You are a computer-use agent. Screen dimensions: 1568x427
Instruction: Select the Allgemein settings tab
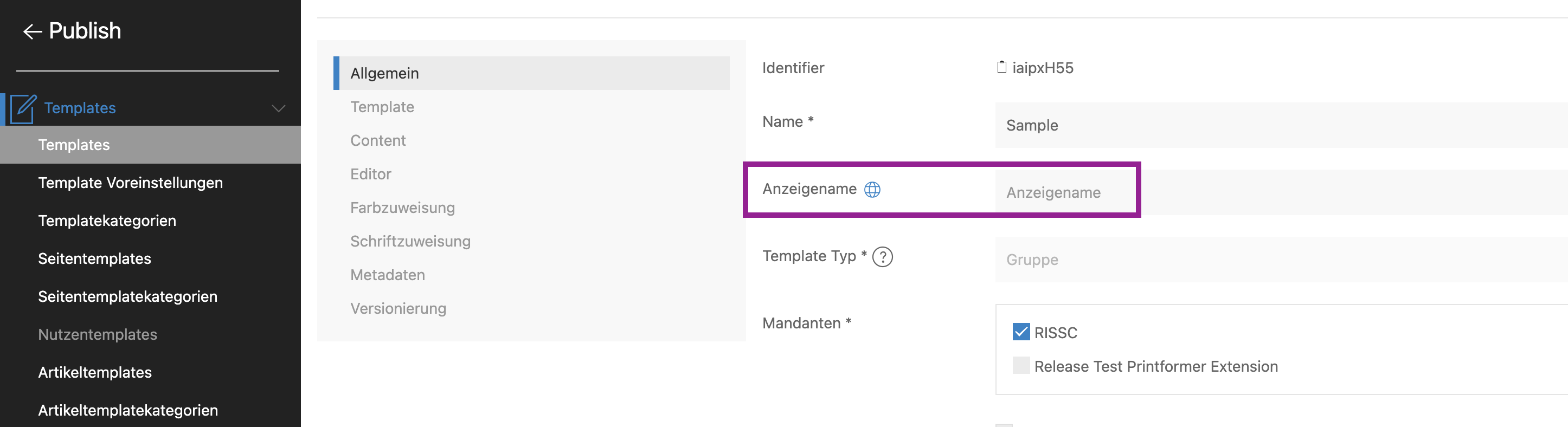(x=385, y=74)
